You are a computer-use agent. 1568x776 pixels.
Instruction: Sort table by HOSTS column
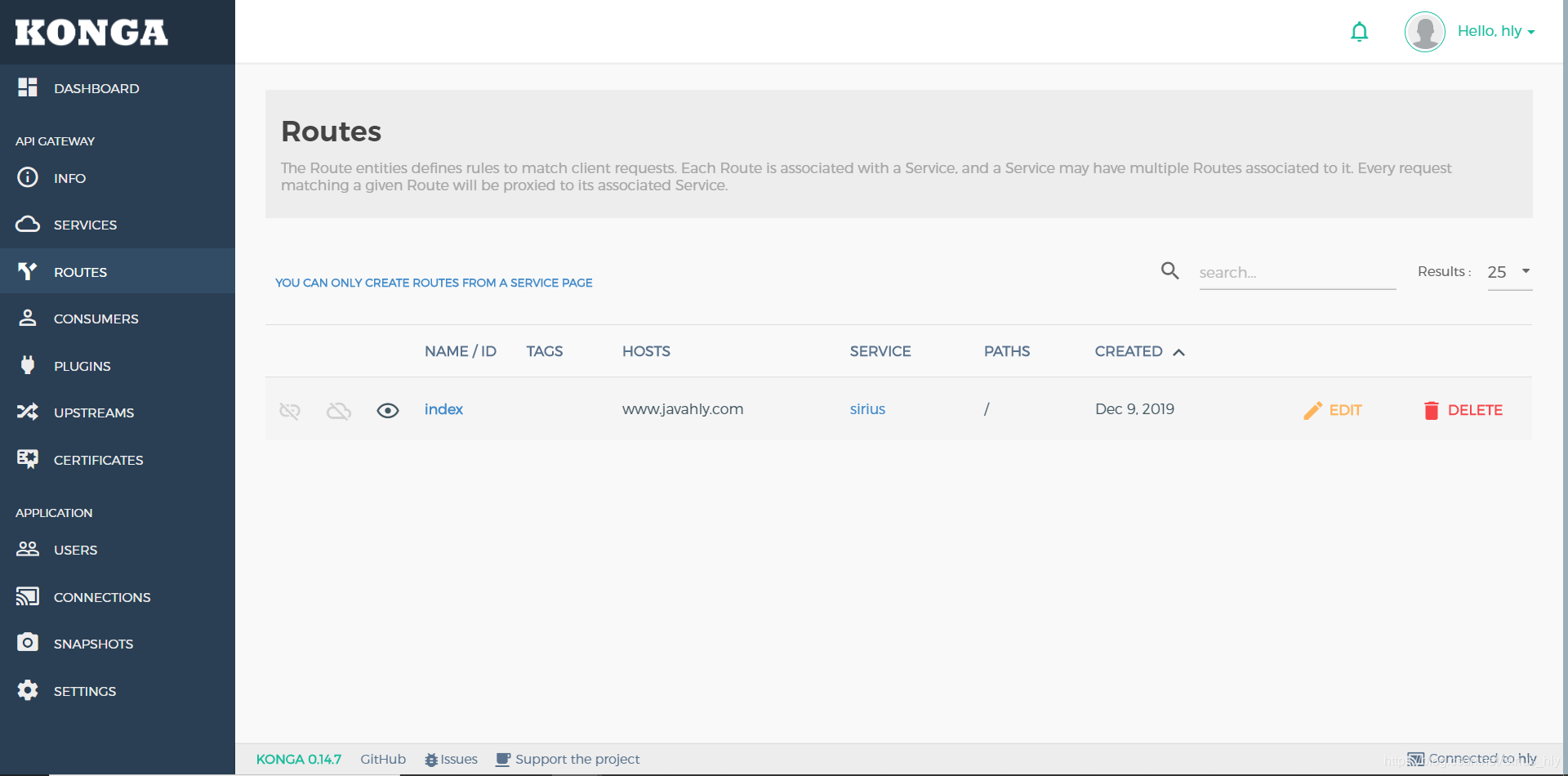pyautogui.click(x=646, y=351)
